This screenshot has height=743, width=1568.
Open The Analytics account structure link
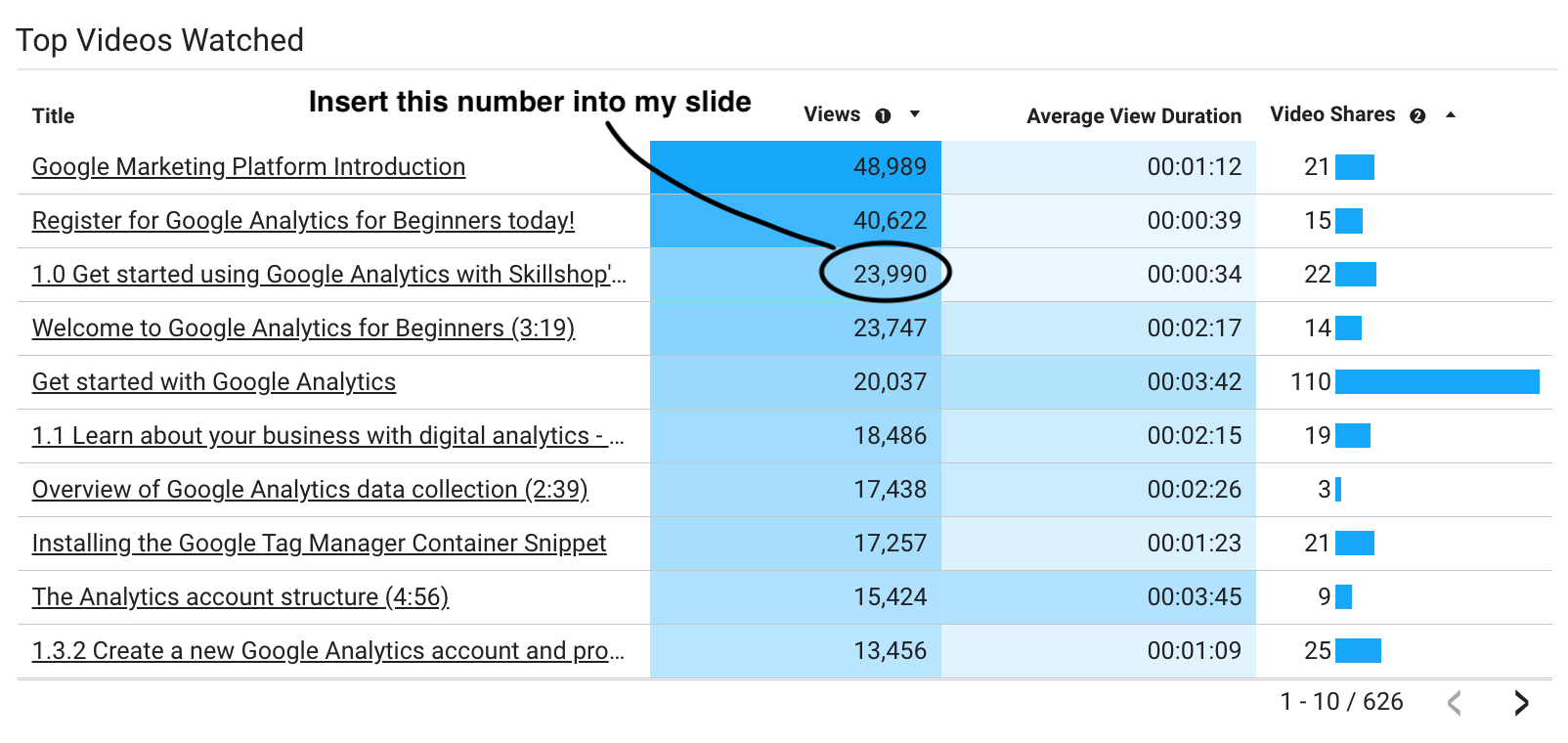click(240, 597)
